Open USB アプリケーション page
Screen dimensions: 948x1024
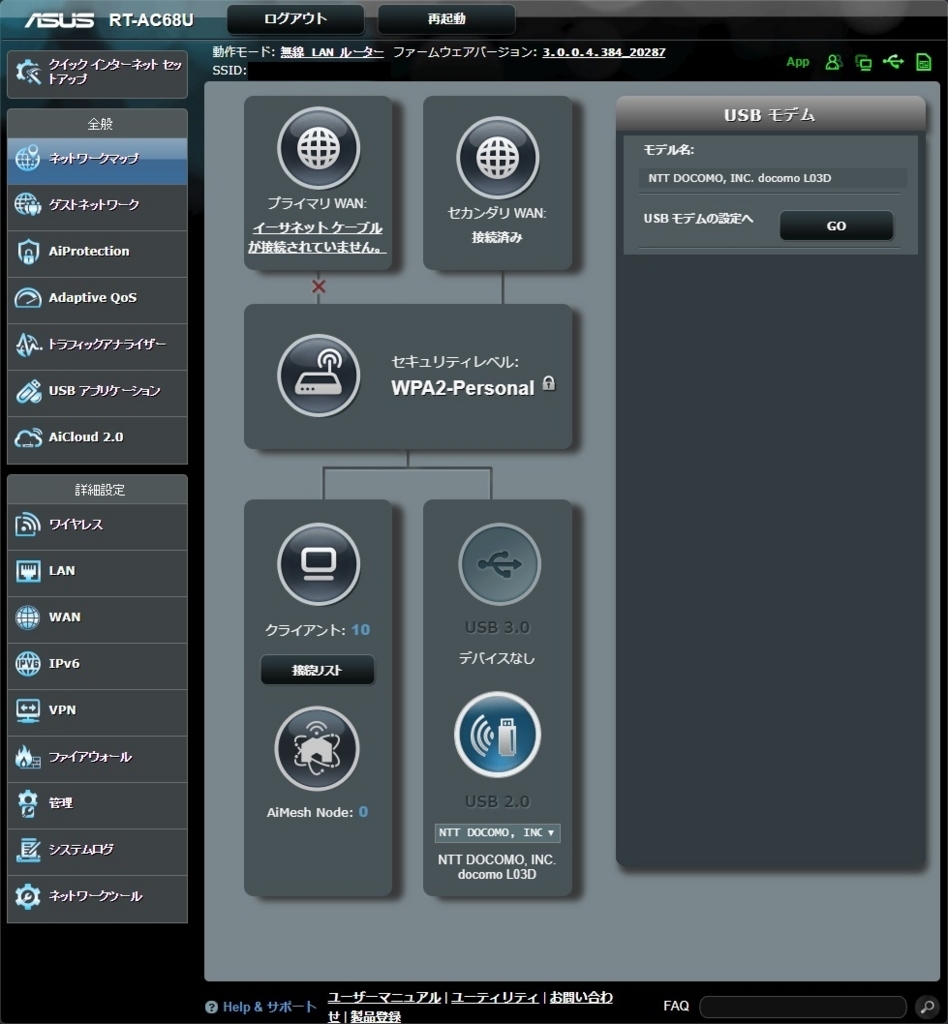click(x=97, y=391)
